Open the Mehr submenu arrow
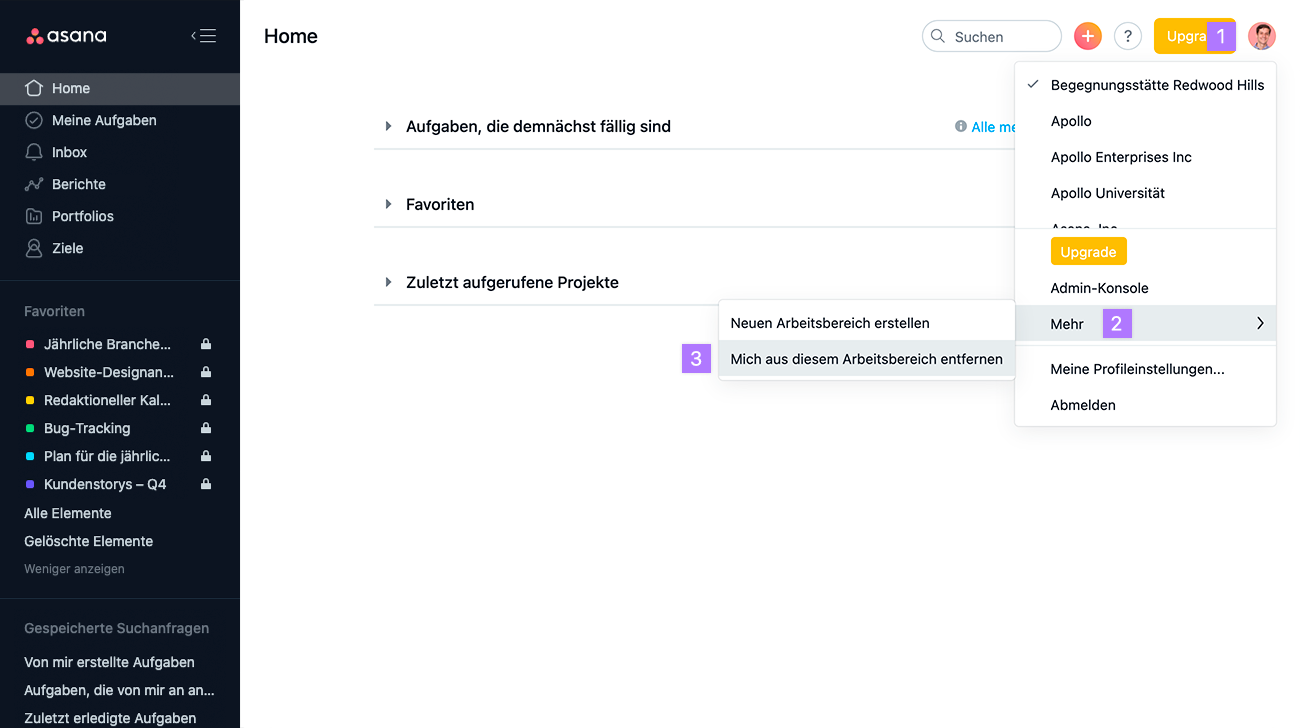 [1260, 324]
